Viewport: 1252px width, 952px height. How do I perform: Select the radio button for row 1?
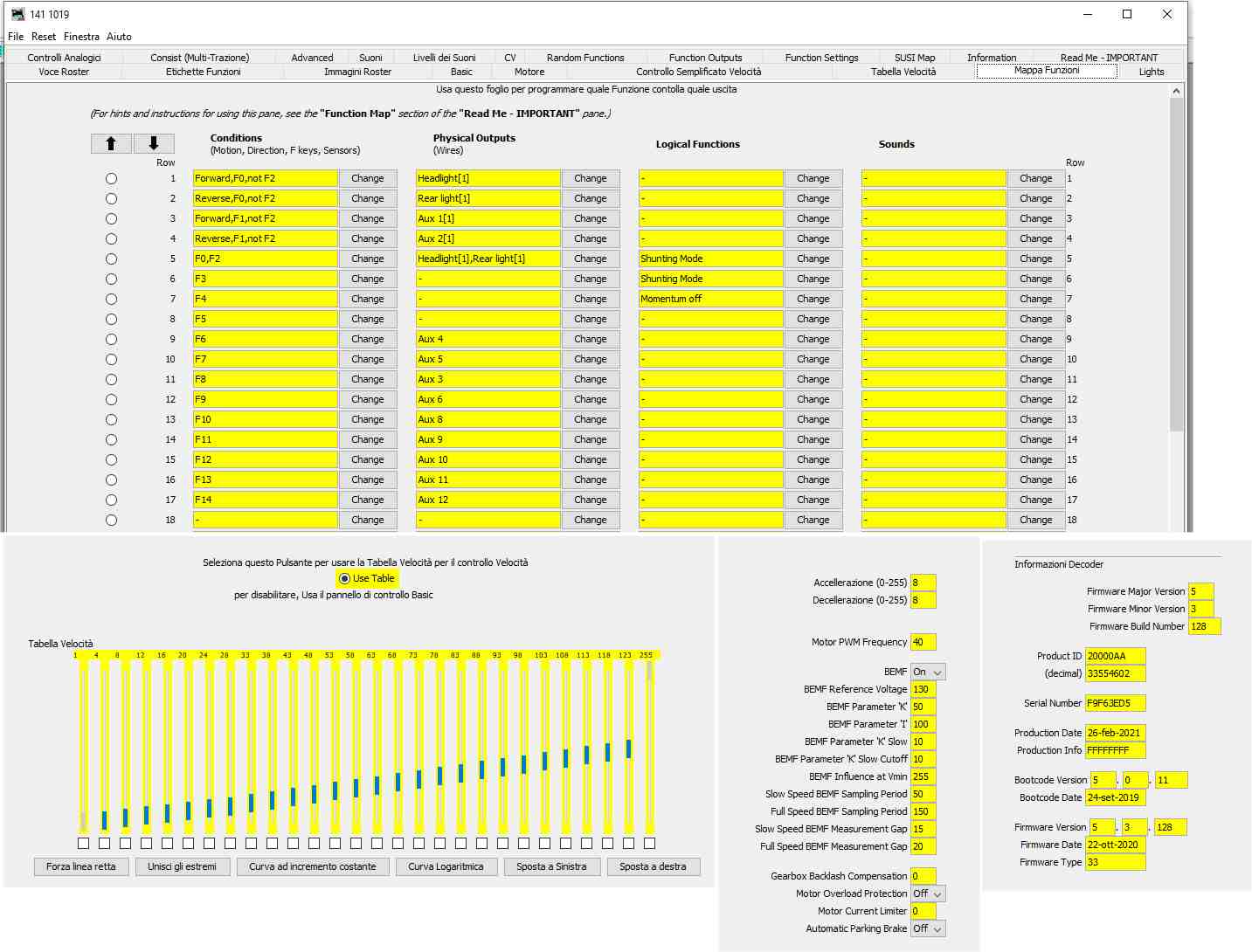coord(111,178)
